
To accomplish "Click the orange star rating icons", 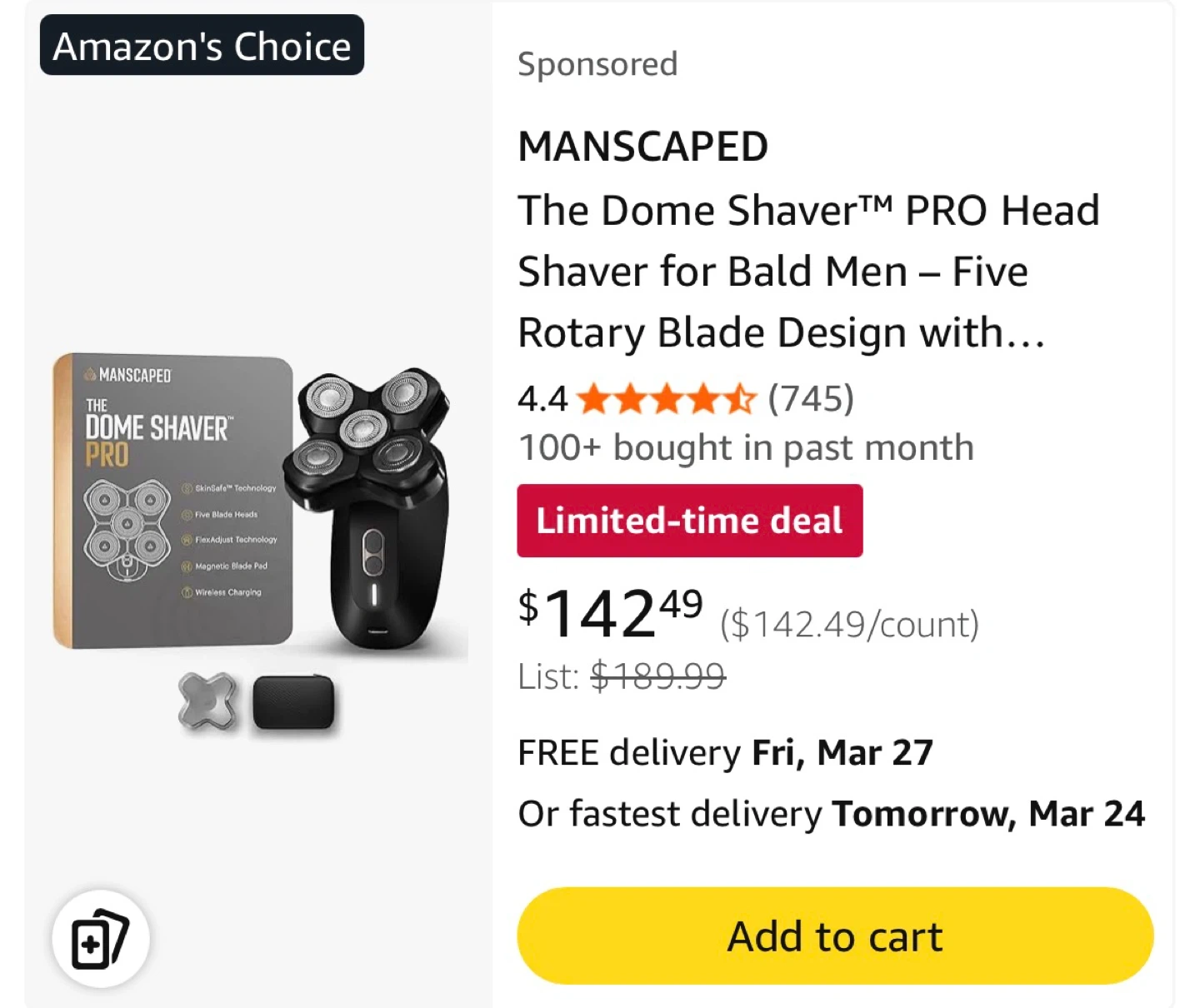I will click(x=667, y=399).
